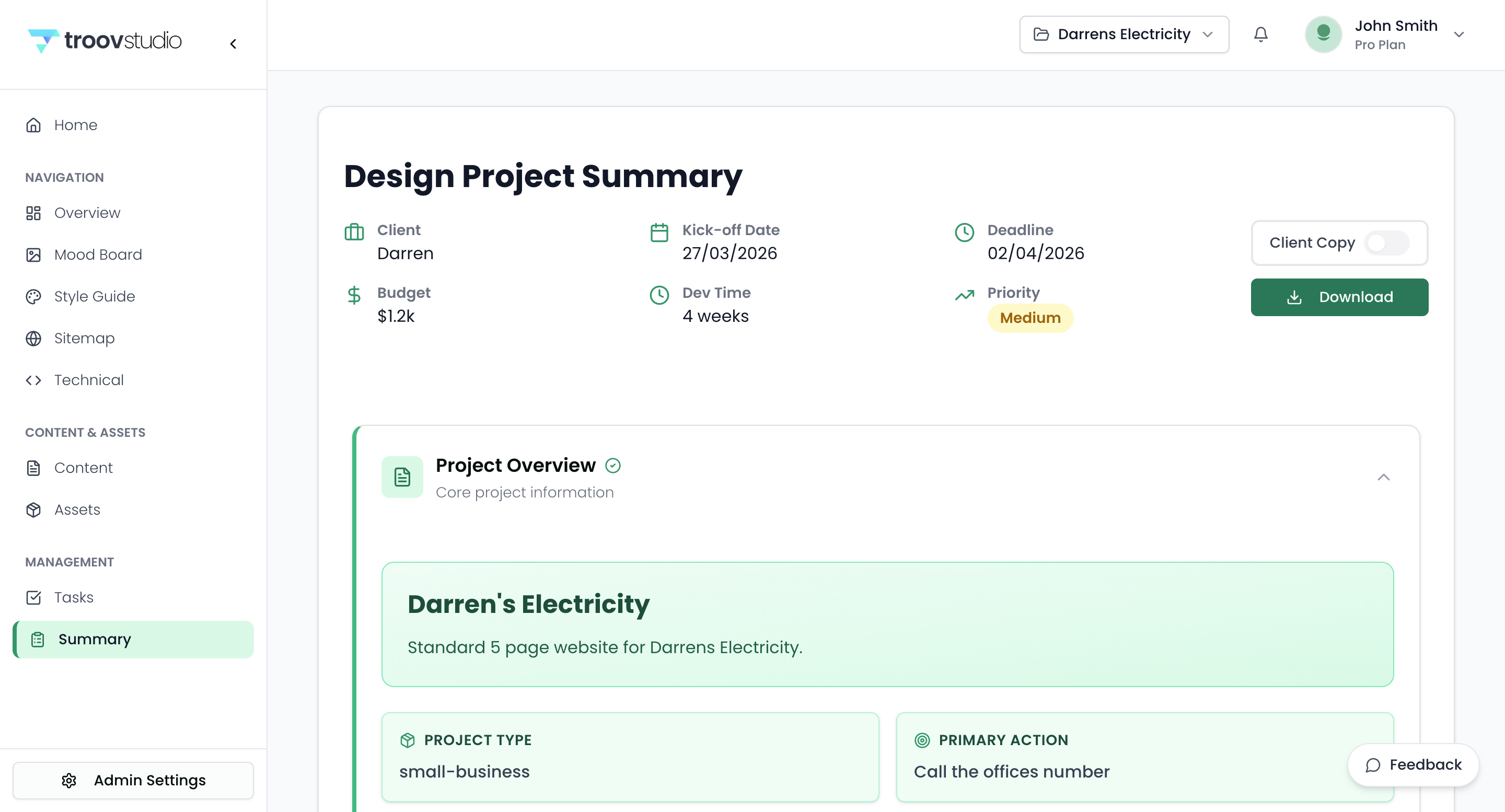Click the Medium priority badge
This screenshot has height=812, width=1505.
click(x=1029, y=318)
